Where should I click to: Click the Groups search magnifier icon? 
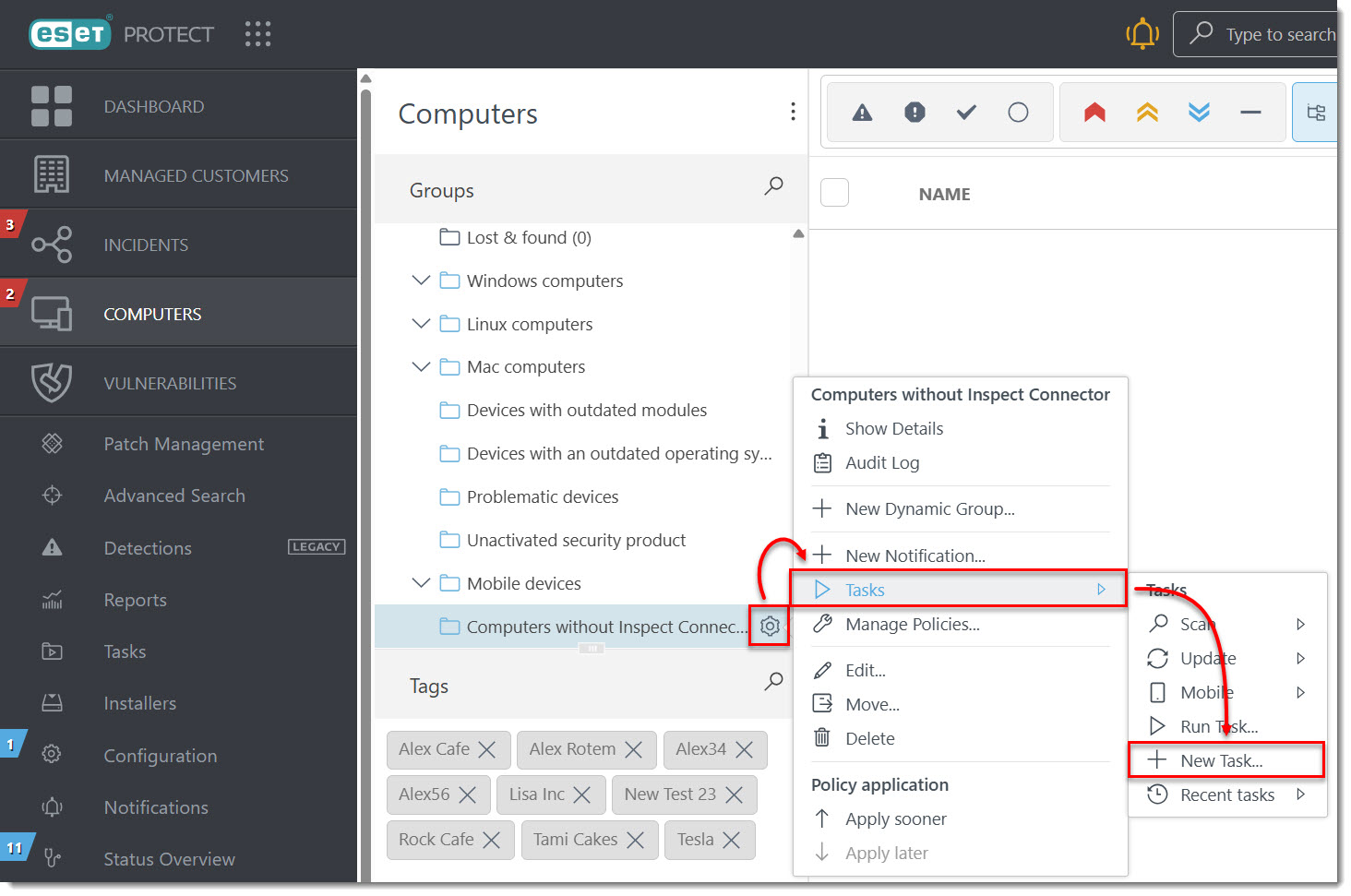tap(773, 186)
